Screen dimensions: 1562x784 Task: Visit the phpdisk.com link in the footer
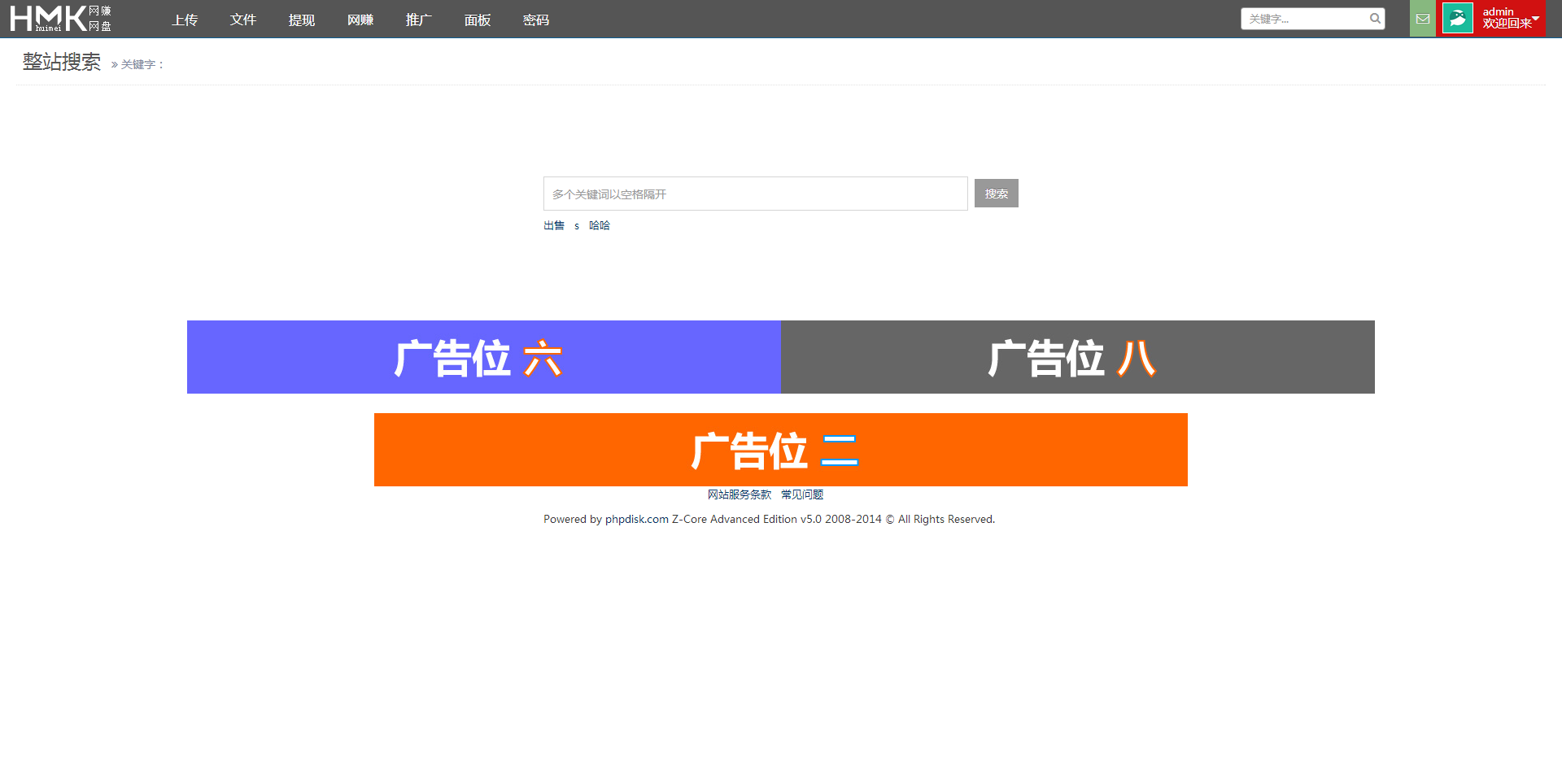(x=635, y=519)
